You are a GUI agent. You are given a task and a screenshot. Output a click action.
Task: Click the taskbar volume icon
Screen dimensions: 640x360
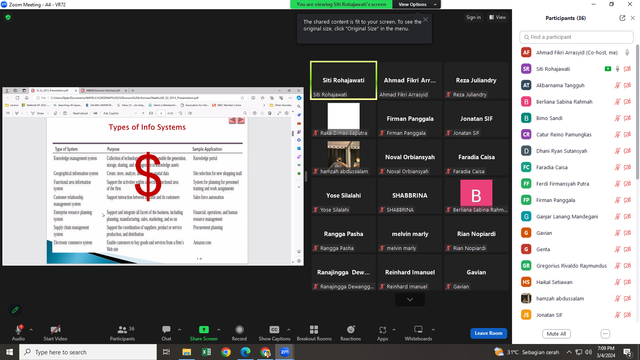click(x=588, y=352)
